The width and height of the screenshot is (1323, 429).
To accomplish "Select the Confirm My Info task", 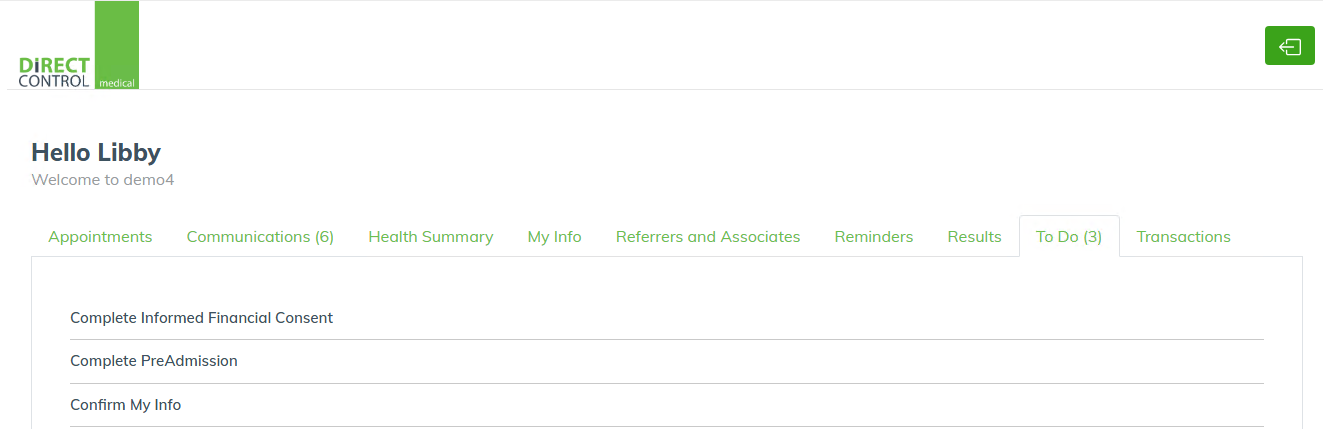I will click(125, 405).
